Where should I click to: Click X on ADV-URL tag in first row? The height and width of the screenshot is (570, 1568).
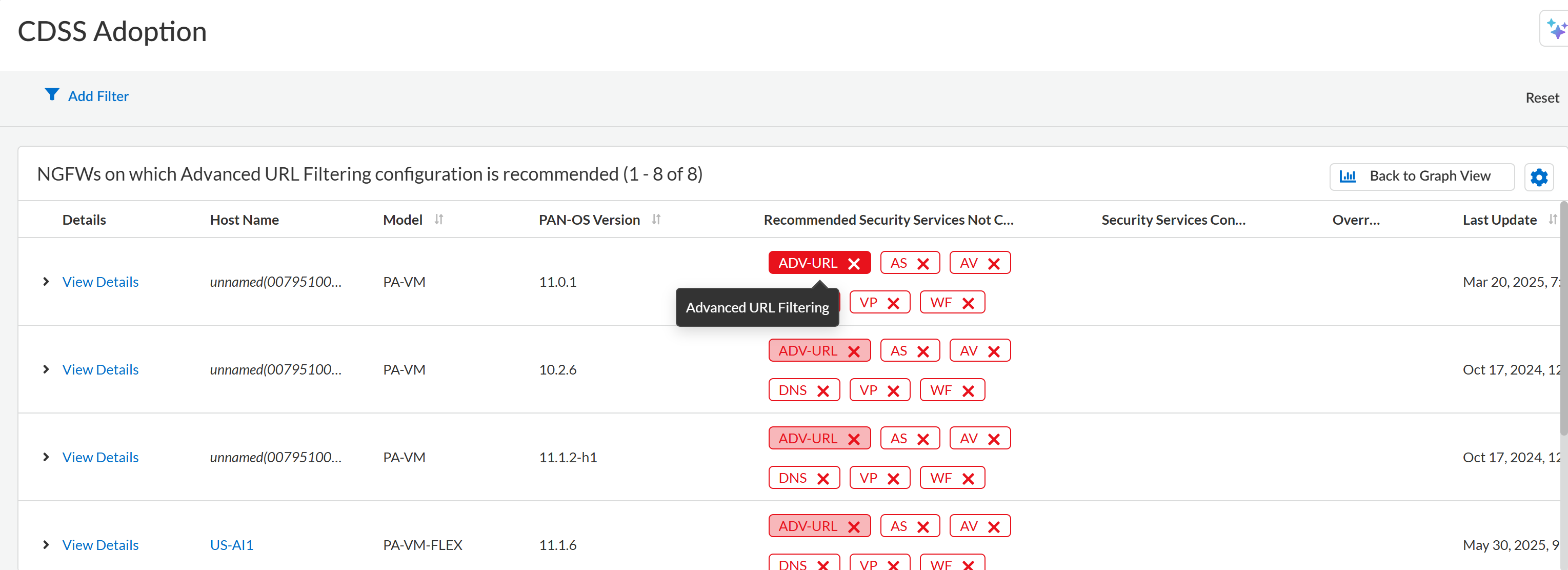pos(853,264)
